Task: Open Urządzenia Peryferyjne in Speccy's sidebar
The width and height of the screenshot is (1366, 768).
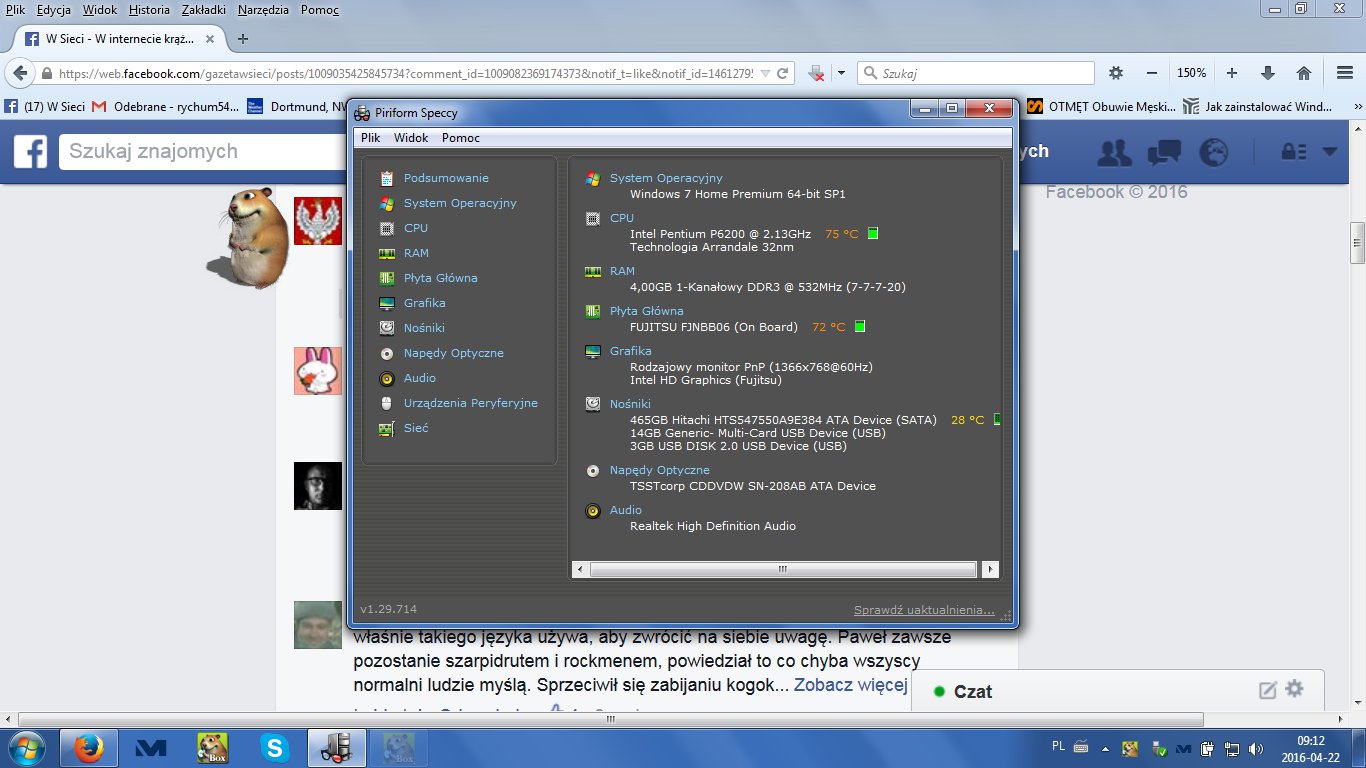Action: click(471, 403)
